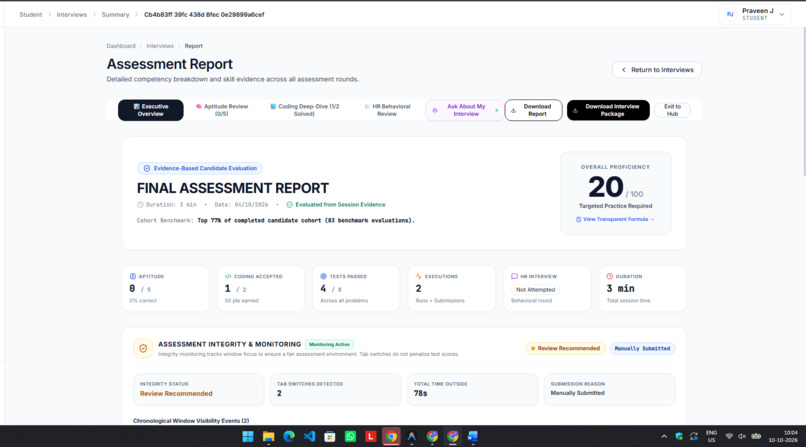Viewport: 806px width, 447px height.
Task: Switch to Aptitude Review (0/5) tab
Action: click(222, 110)
